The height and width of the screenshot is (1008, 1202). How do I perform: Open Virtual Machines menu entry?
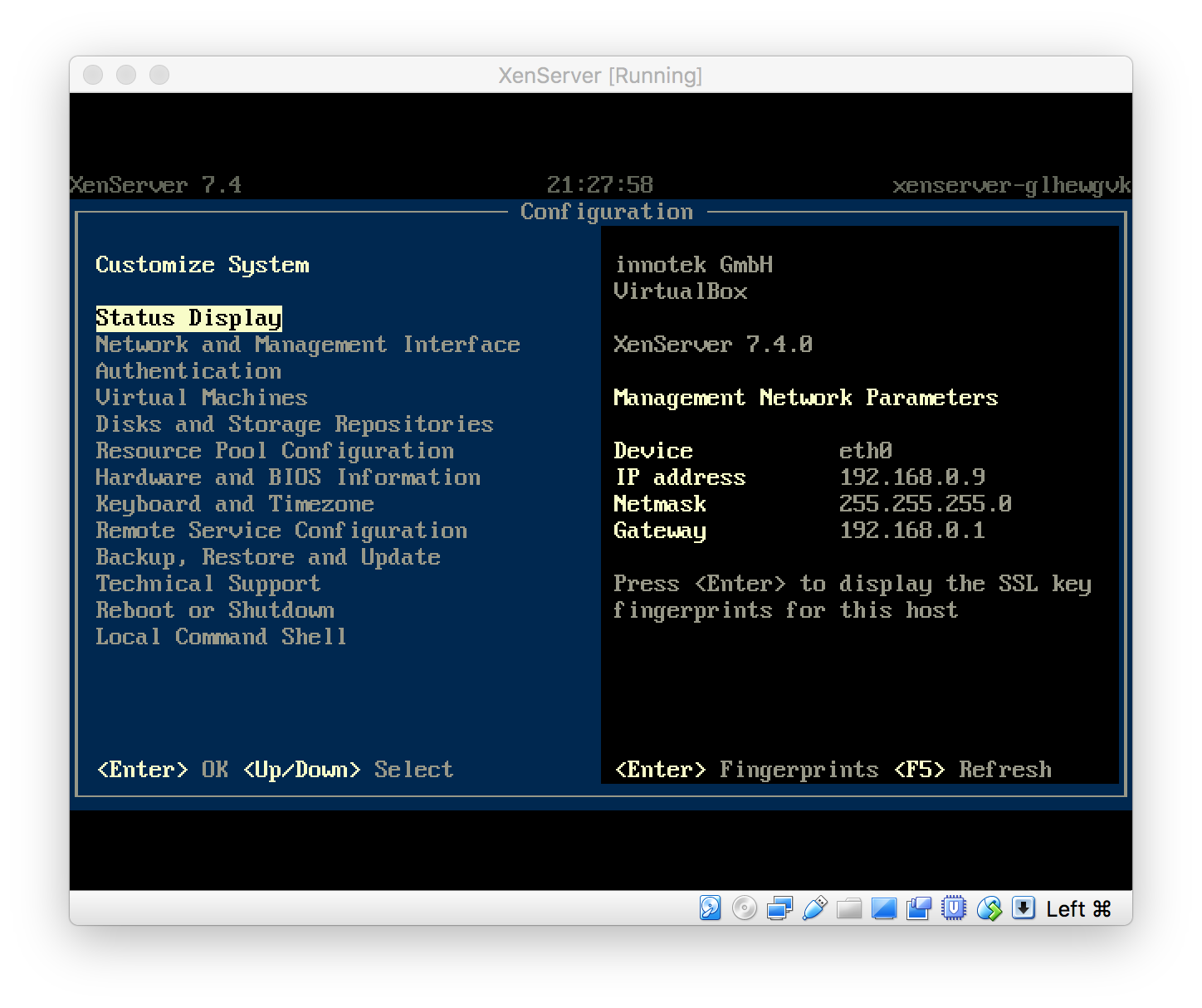[x=202, y=398]
